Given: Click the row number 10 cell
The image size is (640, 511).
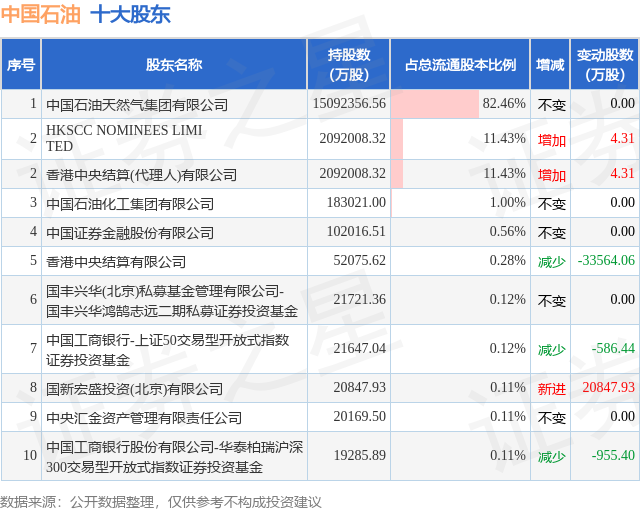Looking at the screenshot, I should pos(21,456).
